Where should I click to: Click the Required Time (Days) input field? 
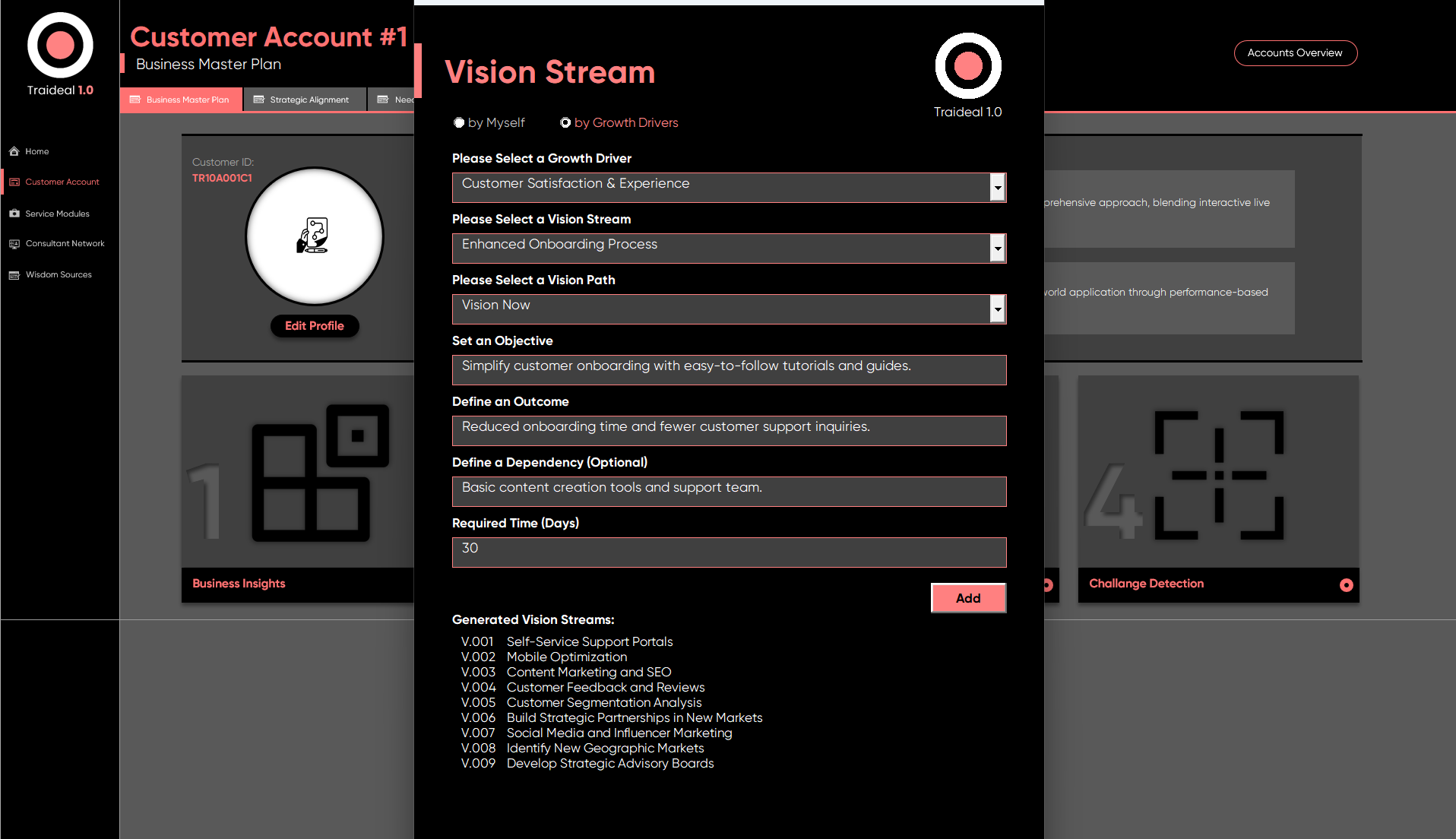coord(729,552)
